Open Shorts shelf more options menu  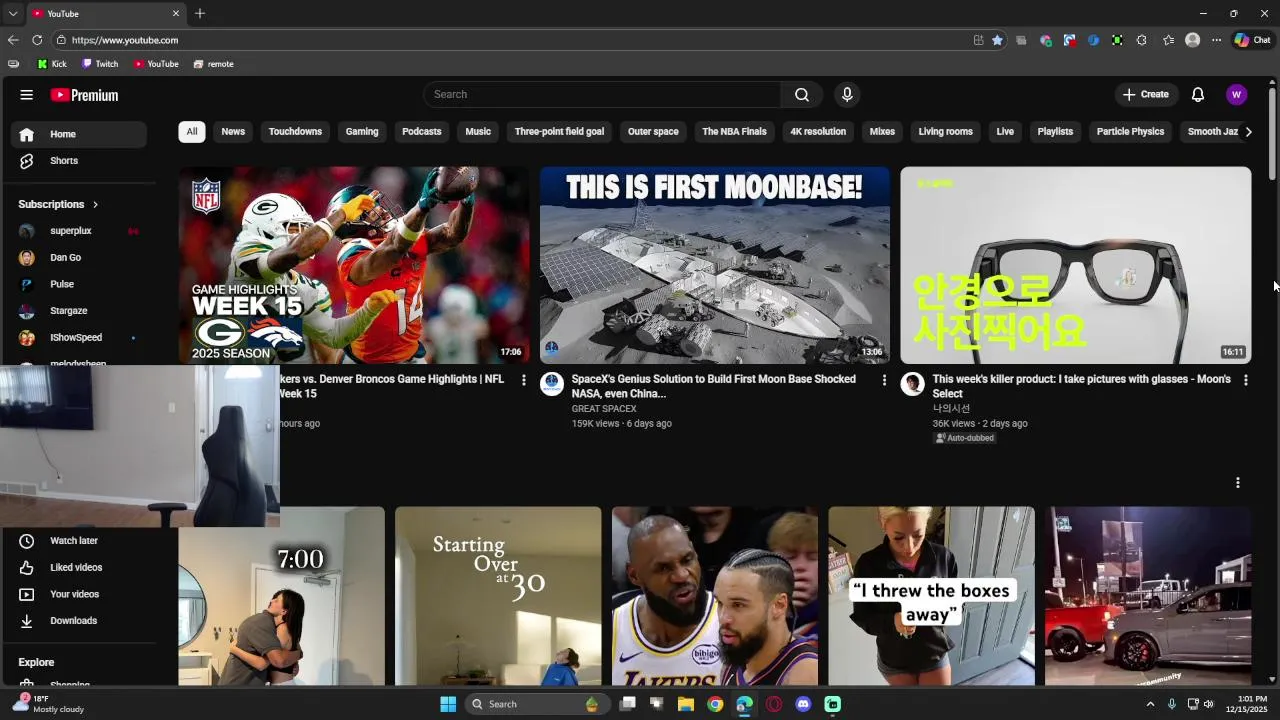click(x=1238, y=483)
